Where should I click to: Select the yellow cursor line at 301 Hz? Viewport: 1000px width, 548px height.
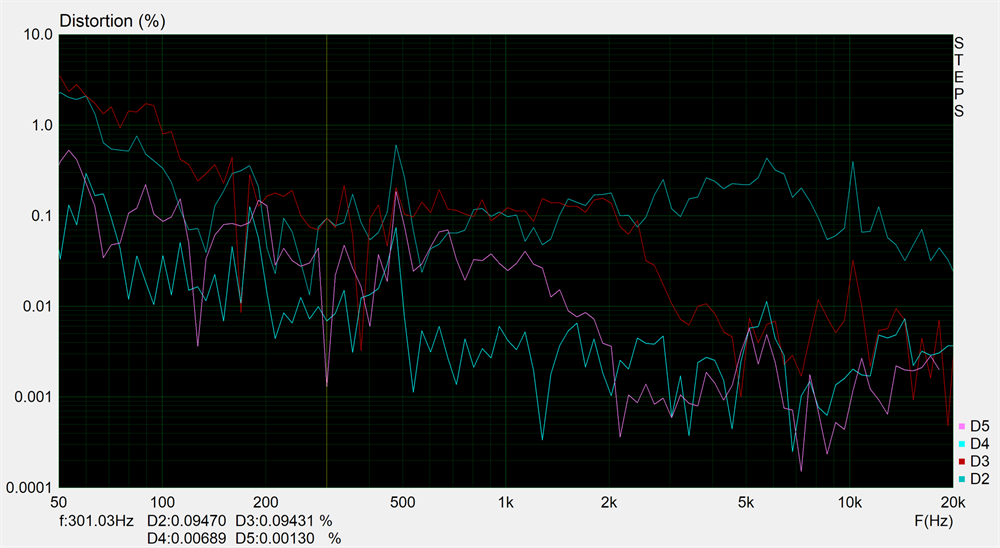tap(327, 261)
